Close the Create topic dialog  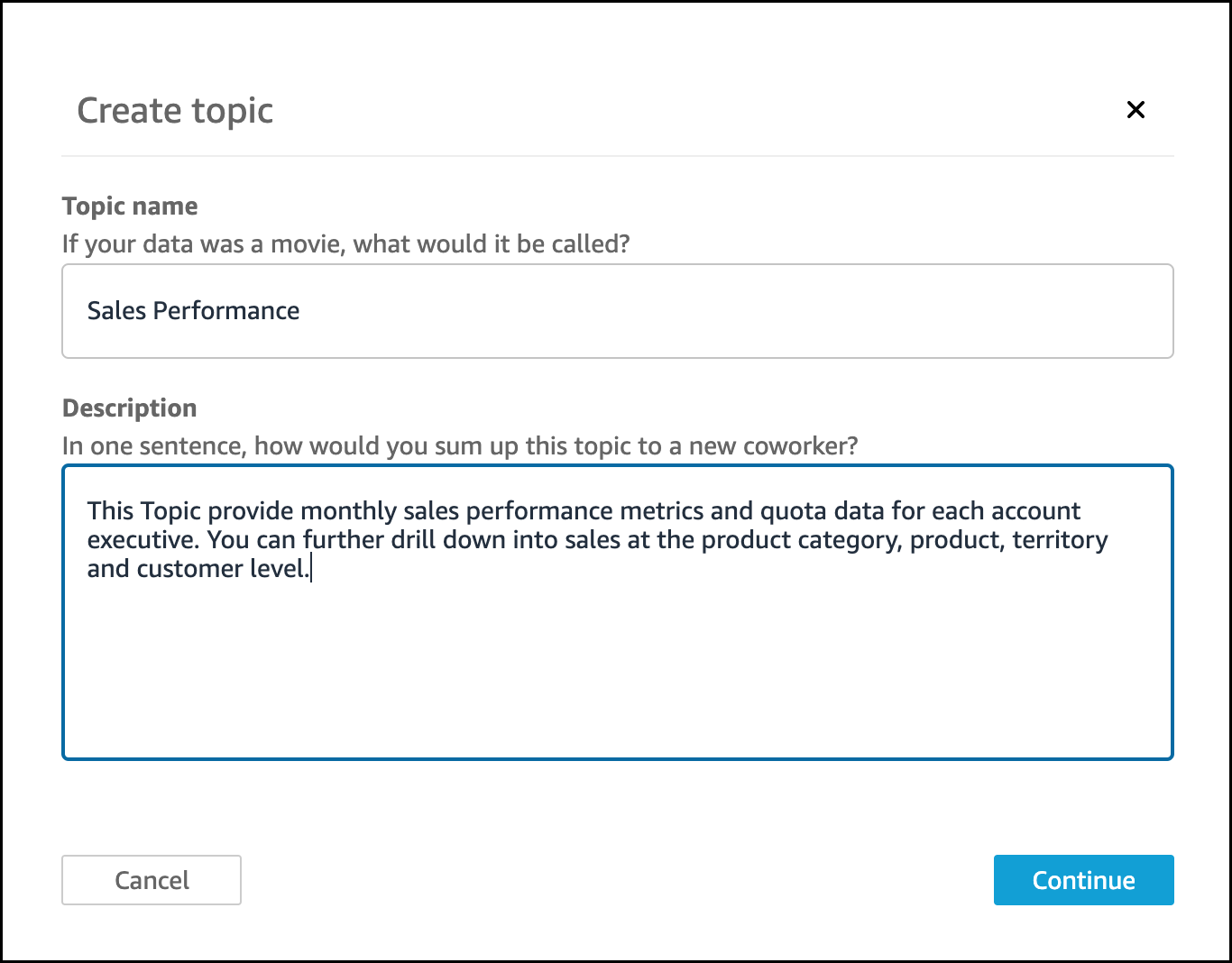[x=1135, y=110]
